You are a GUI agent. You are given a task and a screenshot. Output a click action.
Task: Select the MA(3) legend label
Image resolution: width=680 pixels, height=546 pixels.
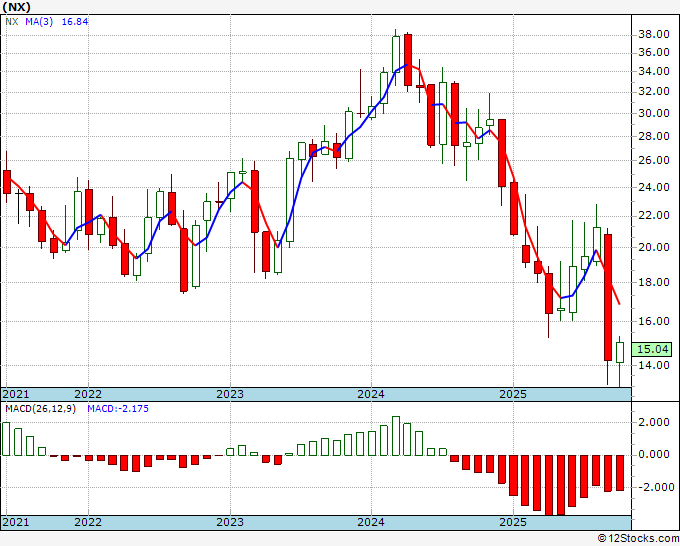(39, 21)
